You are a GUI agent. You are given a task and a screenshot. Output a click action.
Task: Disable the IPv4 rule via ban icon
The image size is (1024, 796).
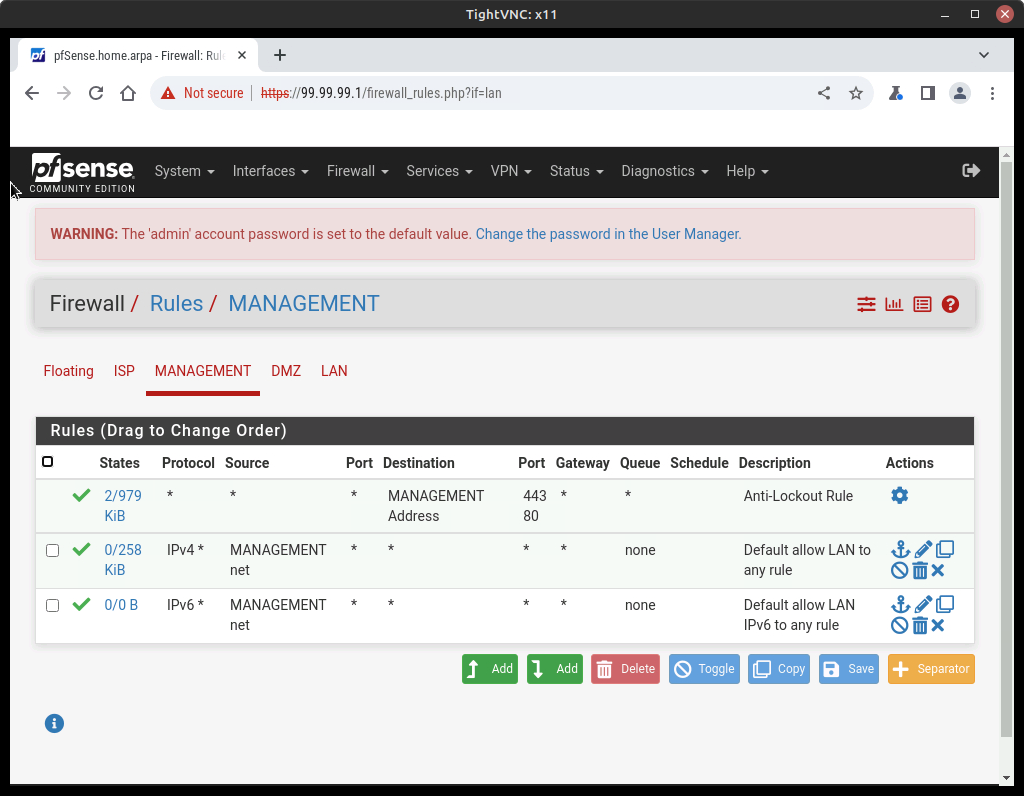click(899, 571)
